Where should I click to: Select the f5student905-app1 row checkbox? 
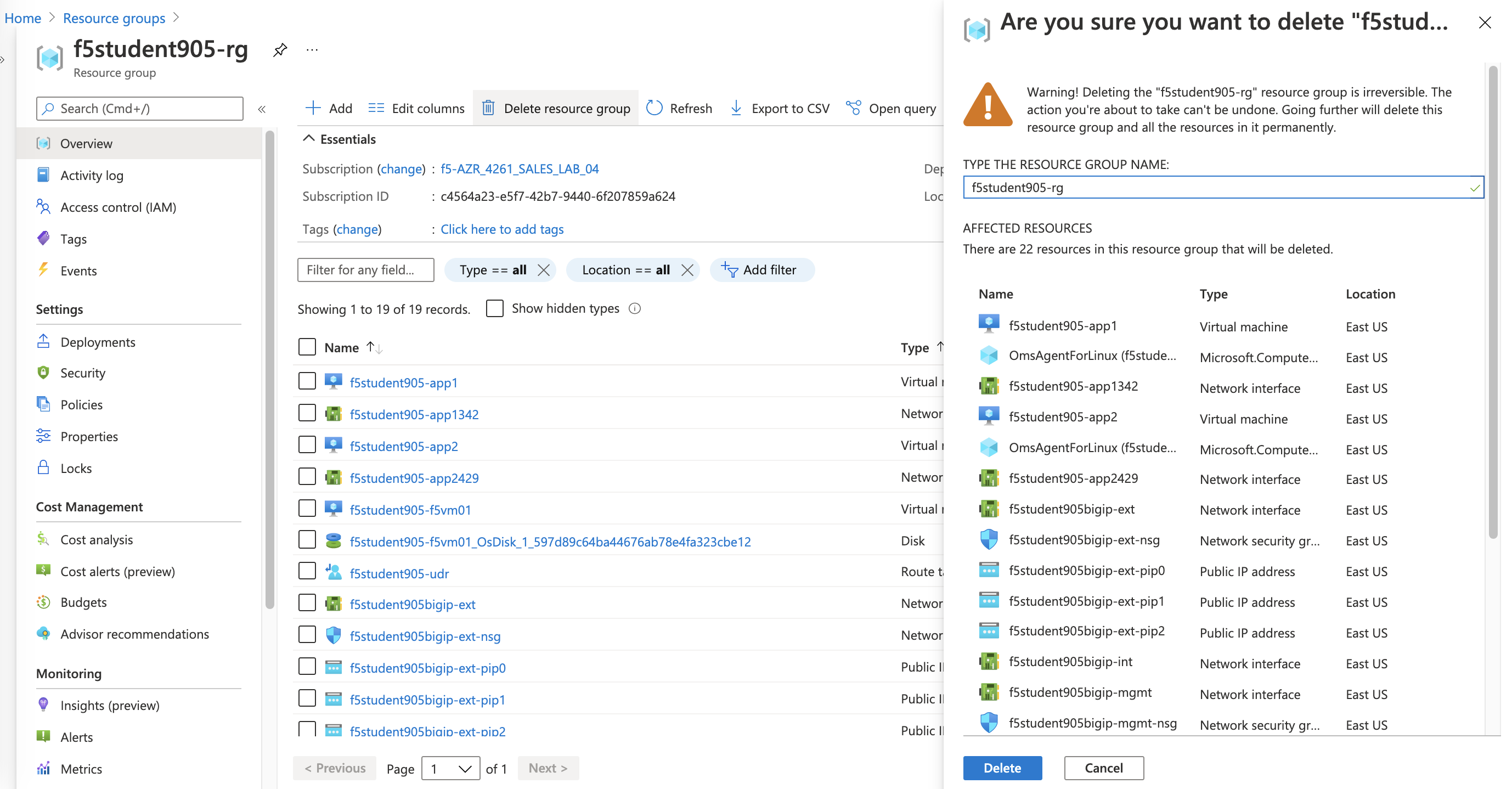tap(307, 381)
